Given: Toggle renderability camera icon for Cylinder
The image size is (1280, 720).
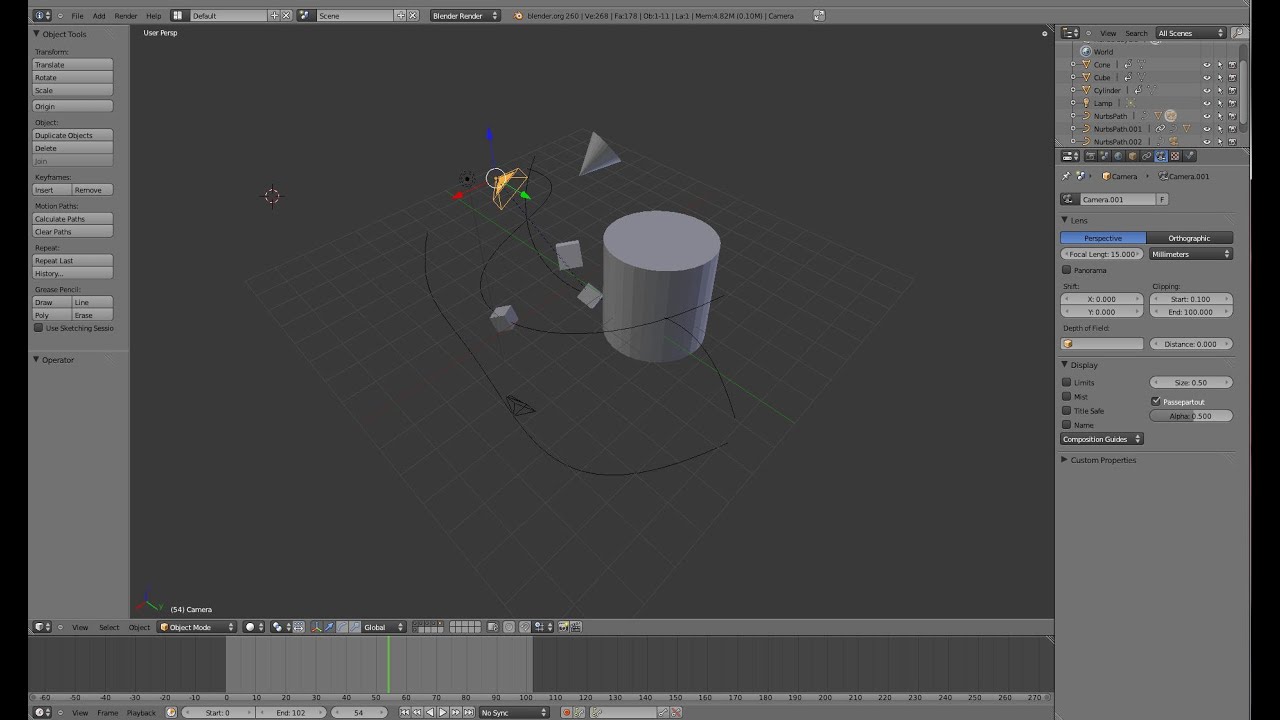Looking at the screenshot, I should [x=1232, y=90].
